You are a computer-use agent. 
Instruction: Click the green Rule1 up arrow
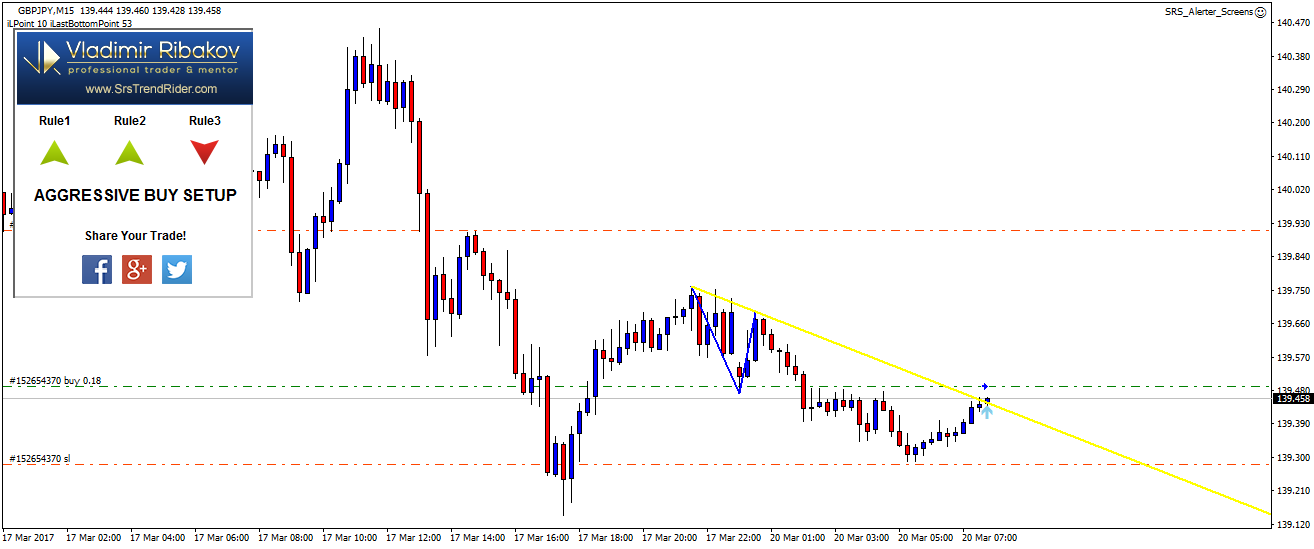pyautogui.click(x=54, y=152)
